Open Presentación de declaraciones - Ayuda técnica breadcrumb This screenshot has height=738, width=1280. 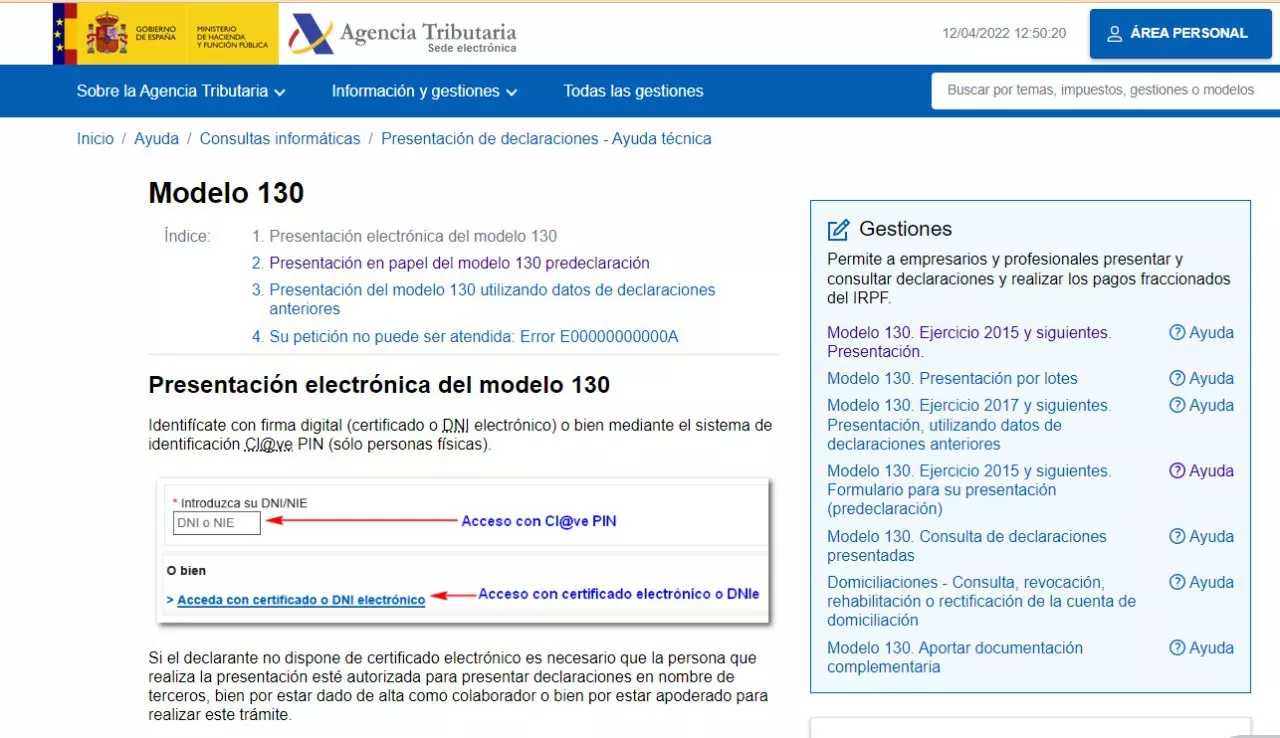546,139
